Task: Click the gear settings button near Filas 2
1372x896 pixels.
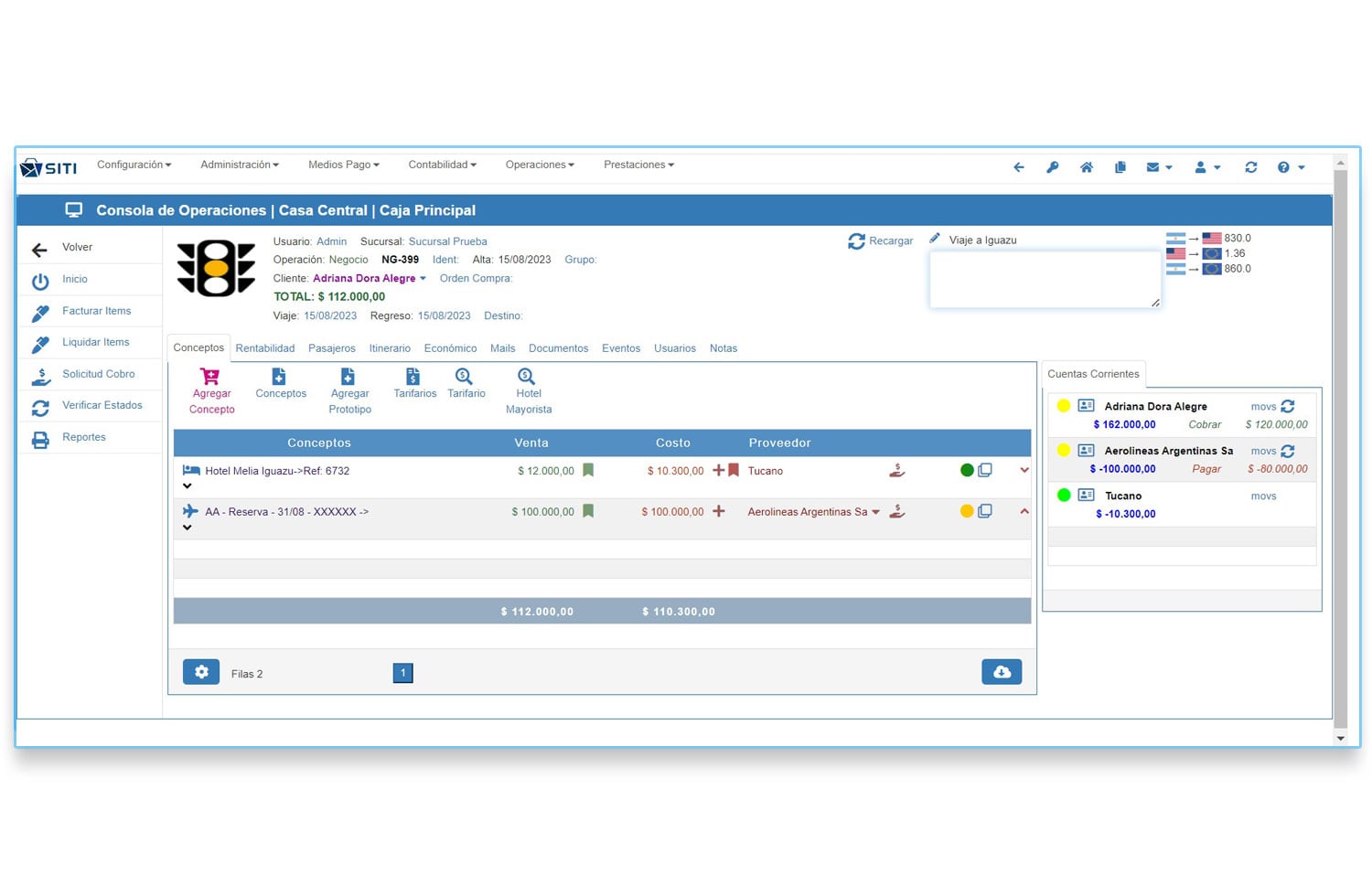Action: click(x=201, y=672)
